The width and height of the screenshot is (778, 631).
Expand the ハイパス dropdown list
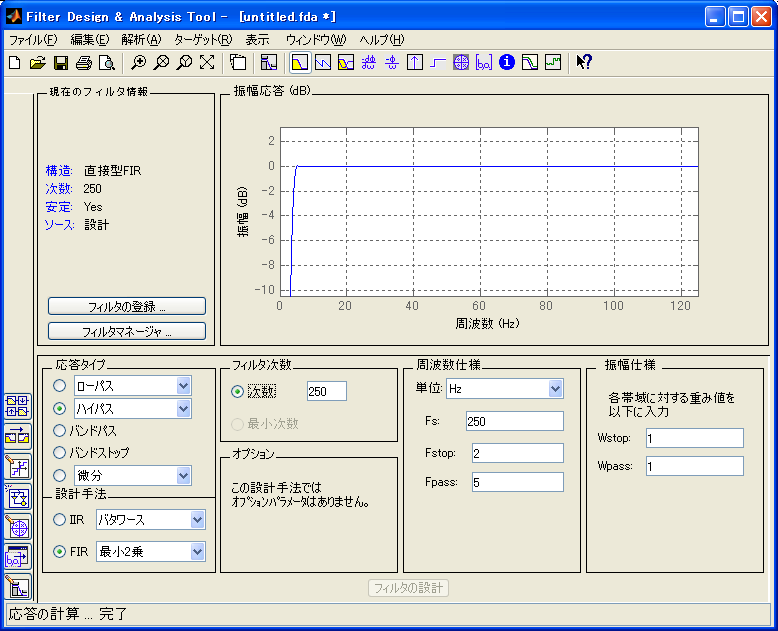[x=183, y=408]
